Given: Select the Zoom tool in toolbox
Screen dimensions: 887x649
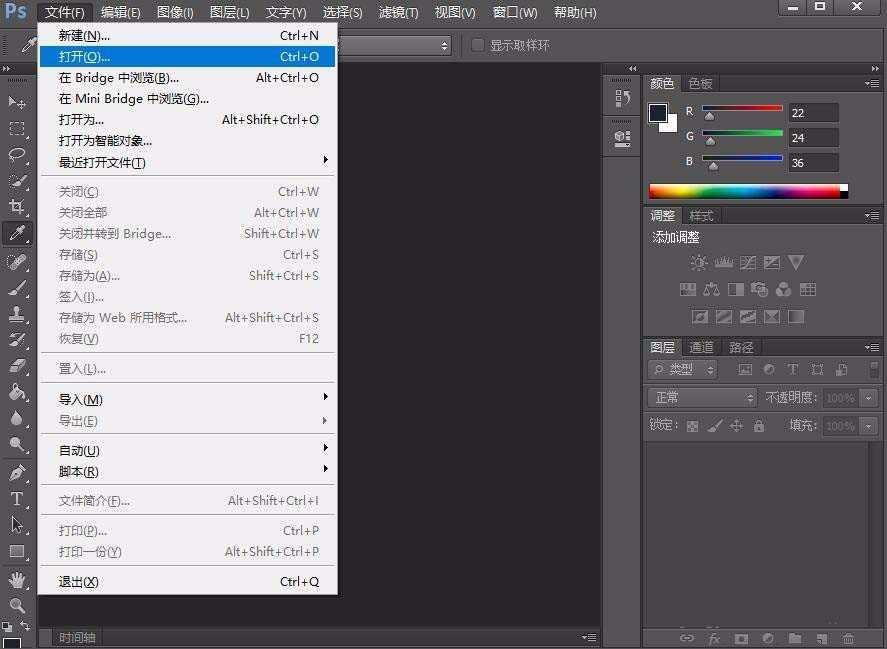Looking at the screenshot, I should click(x=17, y=606).
